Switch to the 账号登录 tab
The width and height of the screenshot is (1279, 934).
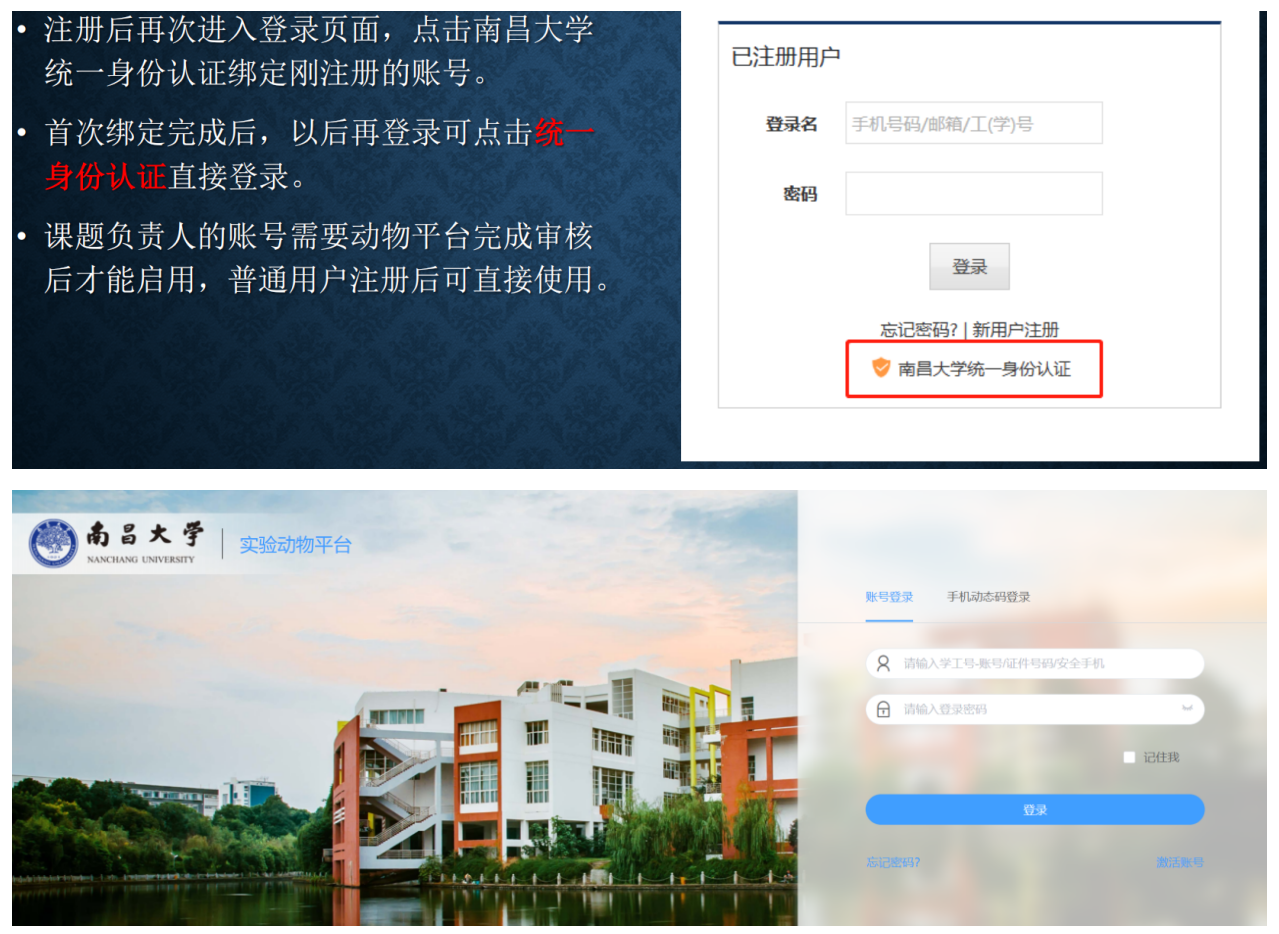pos(889,597)
